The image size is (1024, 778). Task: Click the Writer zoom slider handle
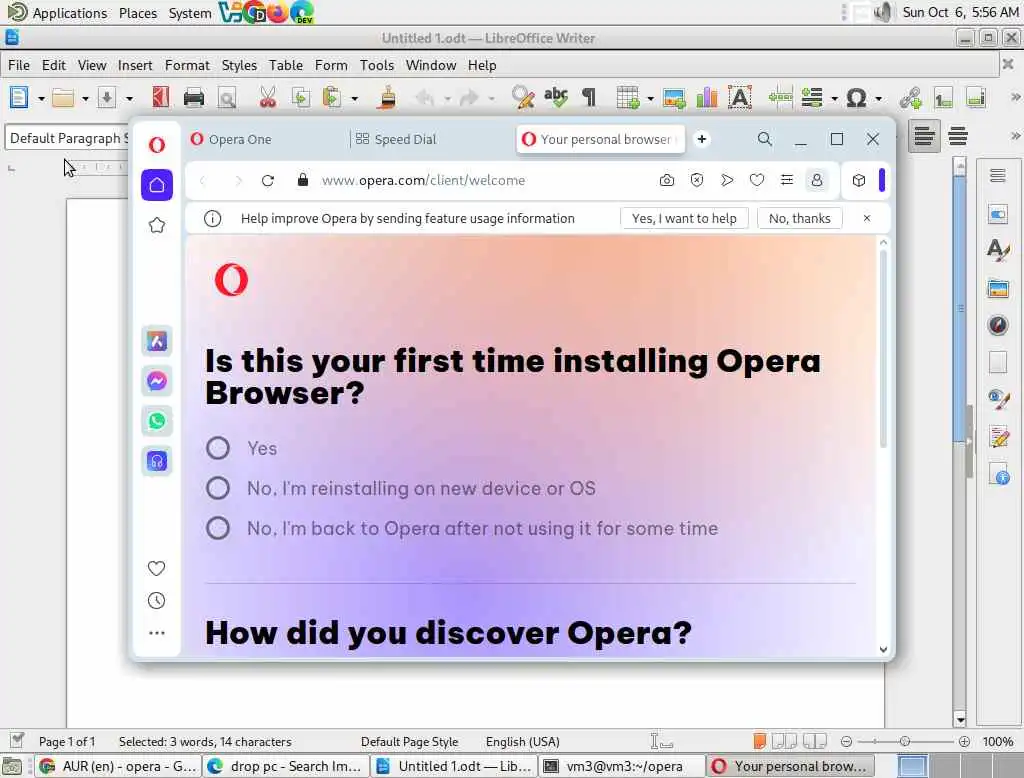(904, 741)
